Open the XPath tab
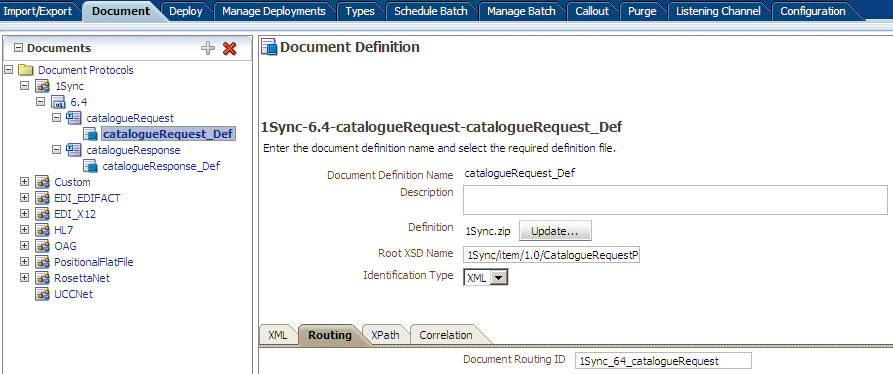The image size is (893, 374). click(x=385, y=335)
